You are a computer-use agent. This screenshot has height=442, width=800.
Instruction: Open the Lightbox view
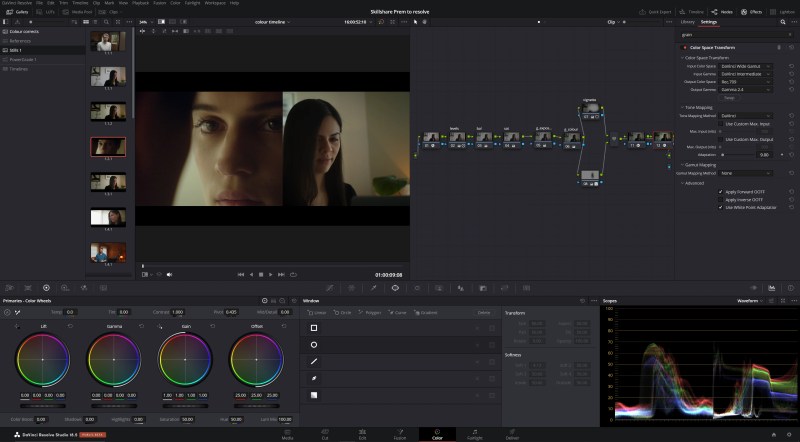pos(782,12)
